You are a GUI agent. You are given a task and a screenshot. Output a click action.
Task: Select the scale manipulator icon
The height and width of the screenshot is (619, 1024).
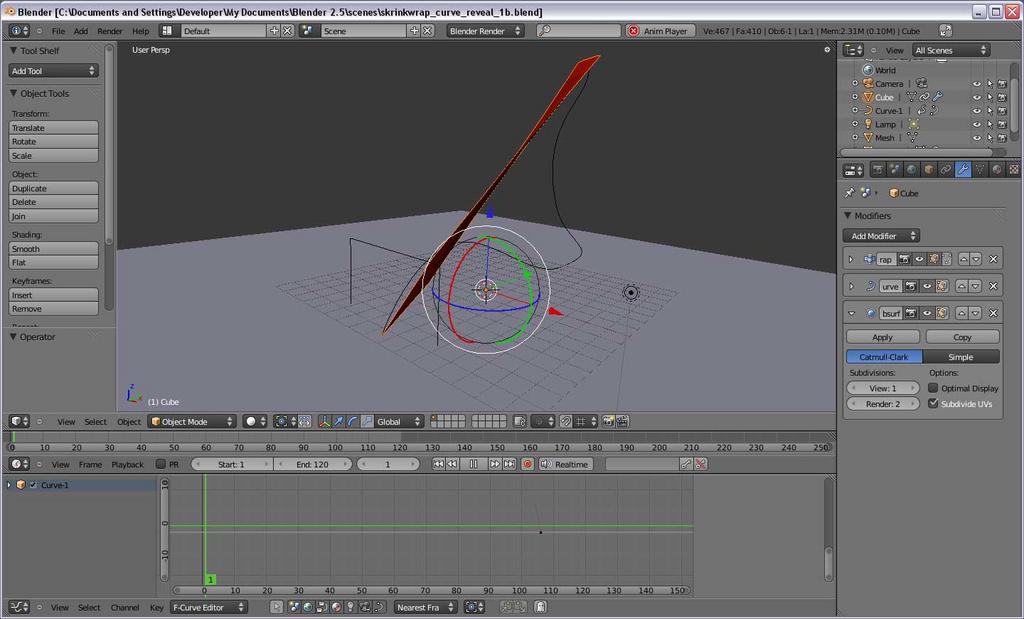point(367,422)
